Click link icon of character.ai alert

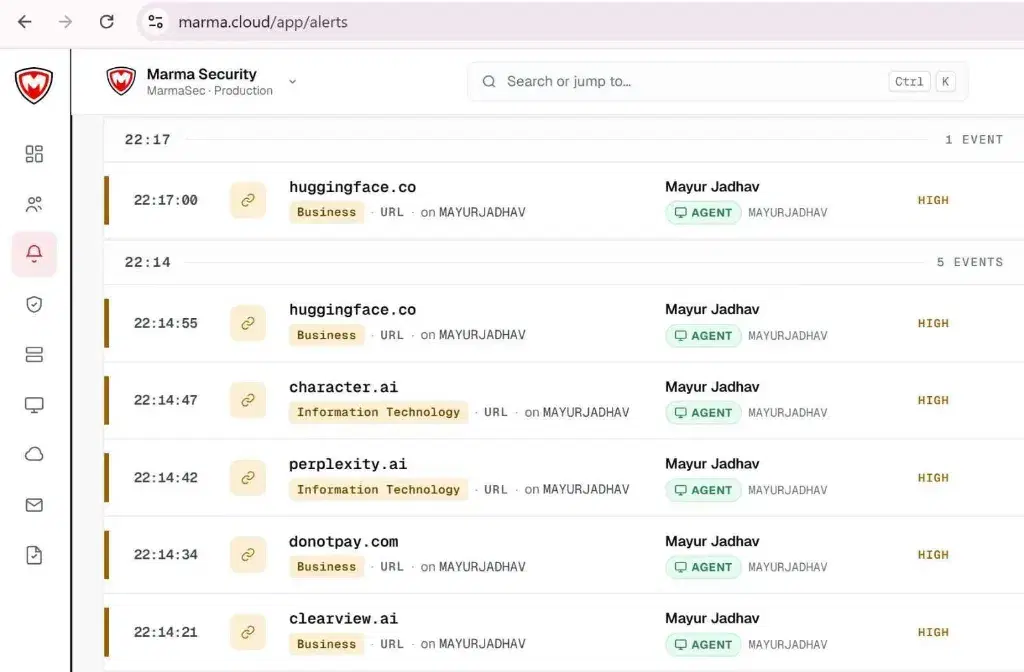[x=248, y=400]
